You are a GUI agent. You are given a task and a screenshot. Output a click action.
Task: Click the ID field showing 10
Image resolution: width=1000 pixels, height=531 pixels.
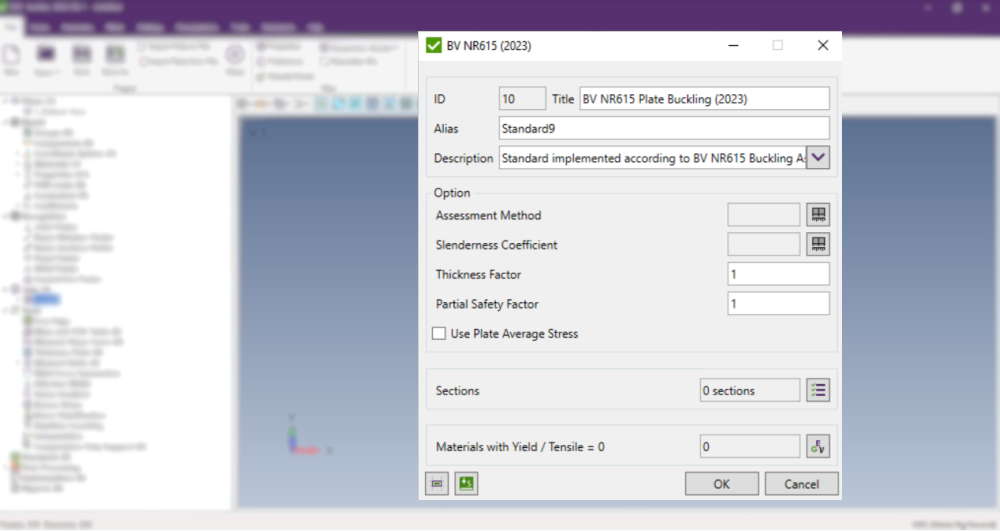(522, 99)
